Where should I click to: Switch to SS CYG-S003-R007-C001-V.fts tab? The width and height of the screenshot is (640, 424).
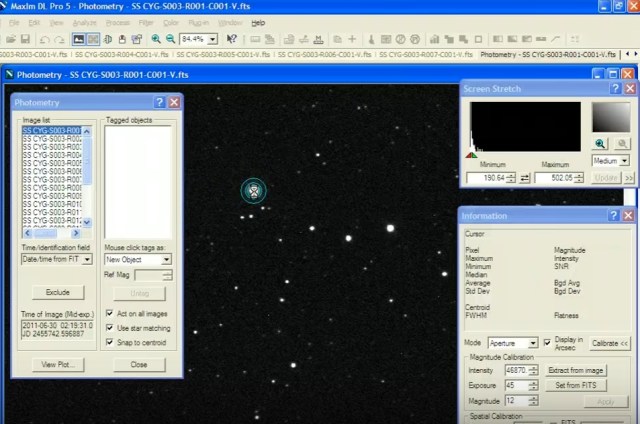tap(425, 54)
